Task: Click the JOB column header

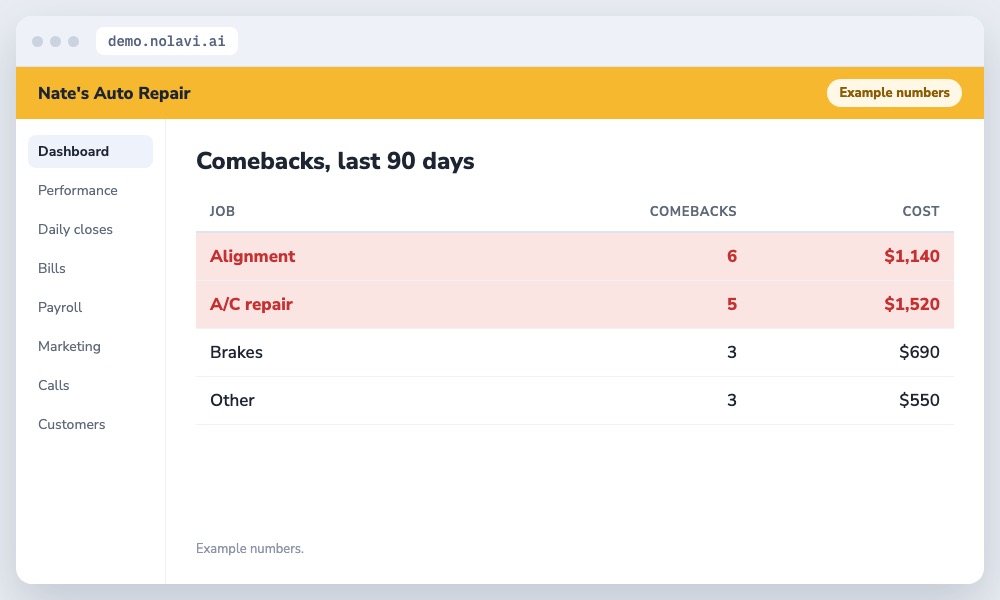Action: pos(222,211)
